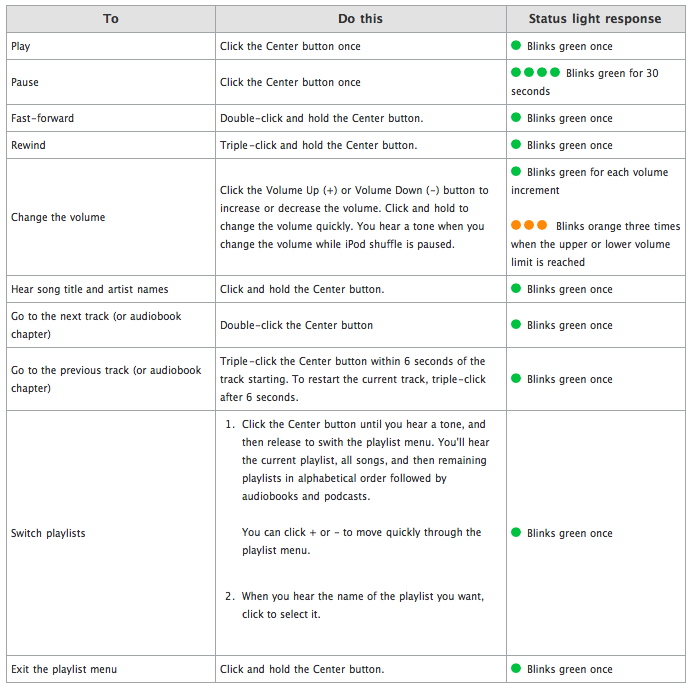692x688 pixels.
Task: Click green dot in Exit playlist menu row
Action: 517,669
